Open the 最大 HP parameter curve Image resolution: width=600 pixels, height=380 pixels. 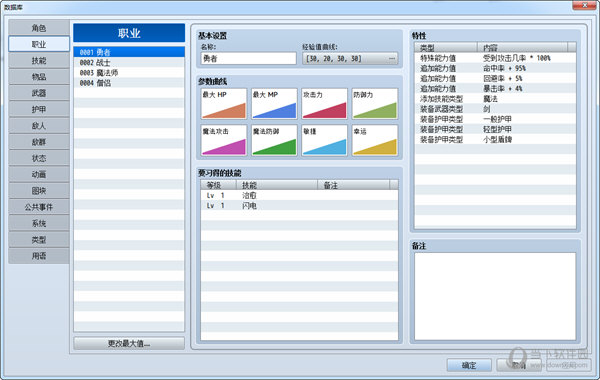(224, 104)
